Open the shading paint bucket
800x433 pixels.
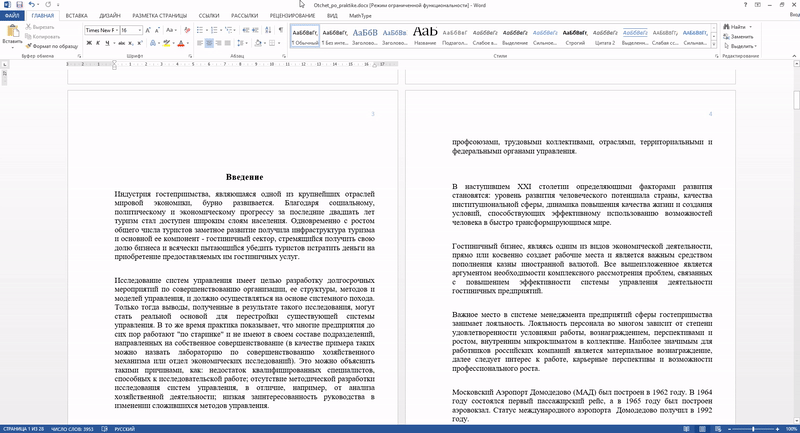point(258,43)
